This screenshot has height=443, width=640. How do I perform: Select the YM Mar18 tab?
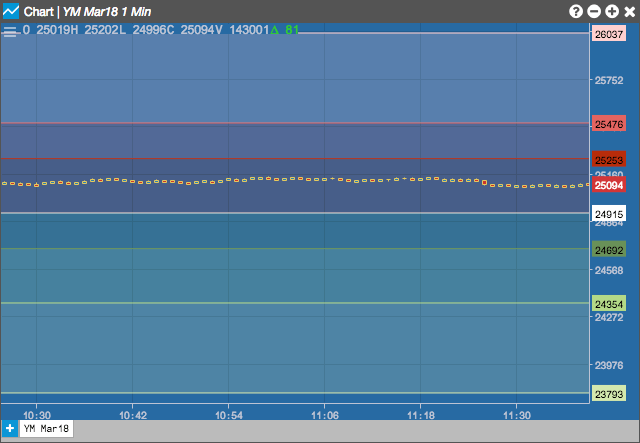tap(47, 429)
